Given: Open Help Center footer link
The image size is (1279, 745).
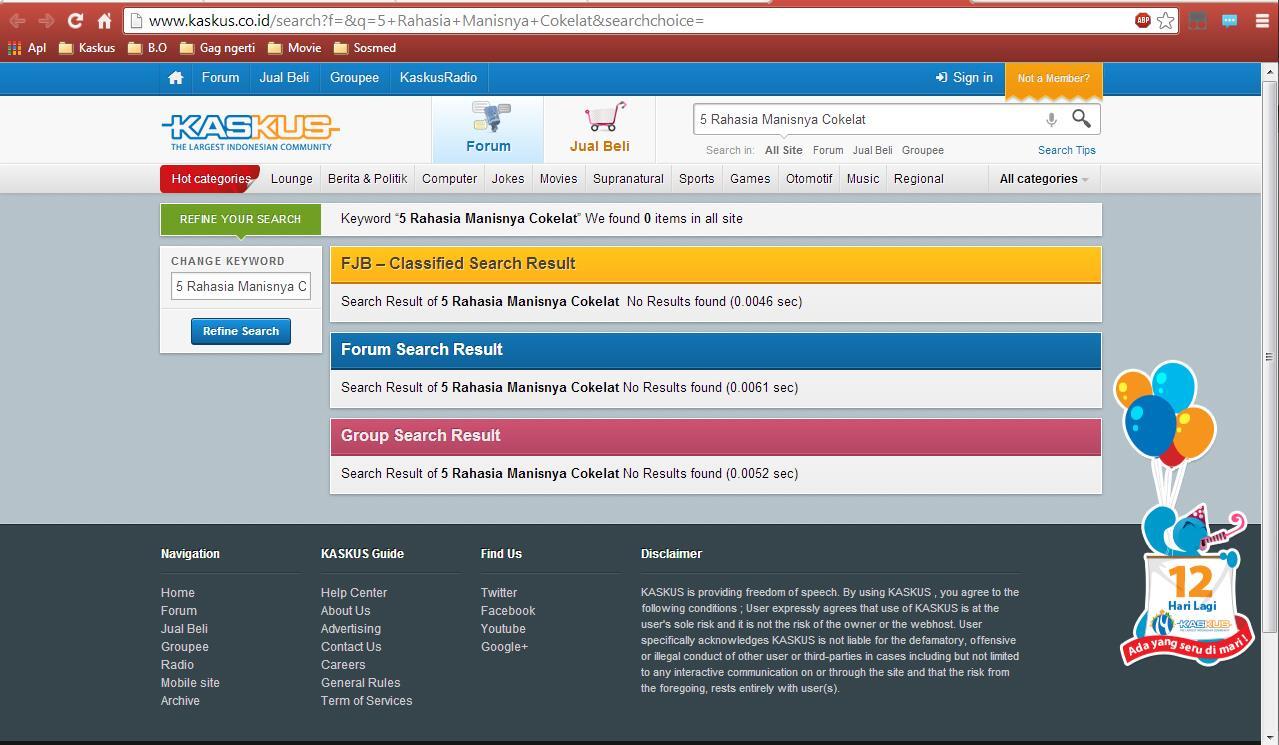Looking at the screenshot, I should pos(354,593).
